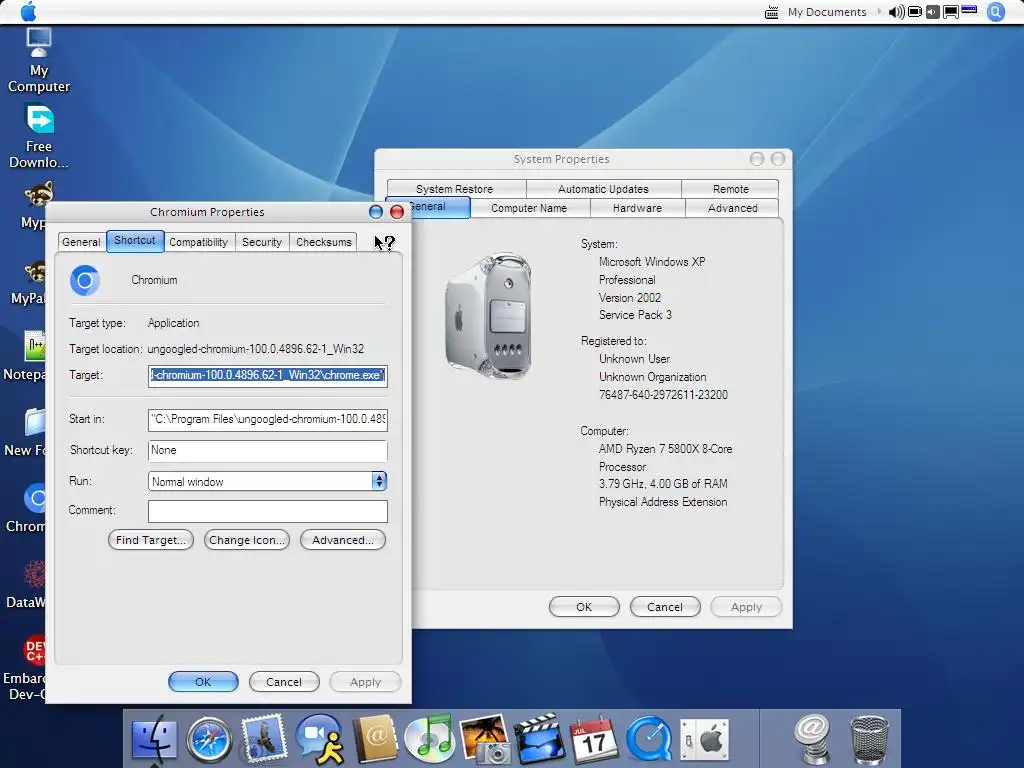Launch iTunes from the dock
The height and width of the screenshot is (768, 1024).
(x=429, y=739)
